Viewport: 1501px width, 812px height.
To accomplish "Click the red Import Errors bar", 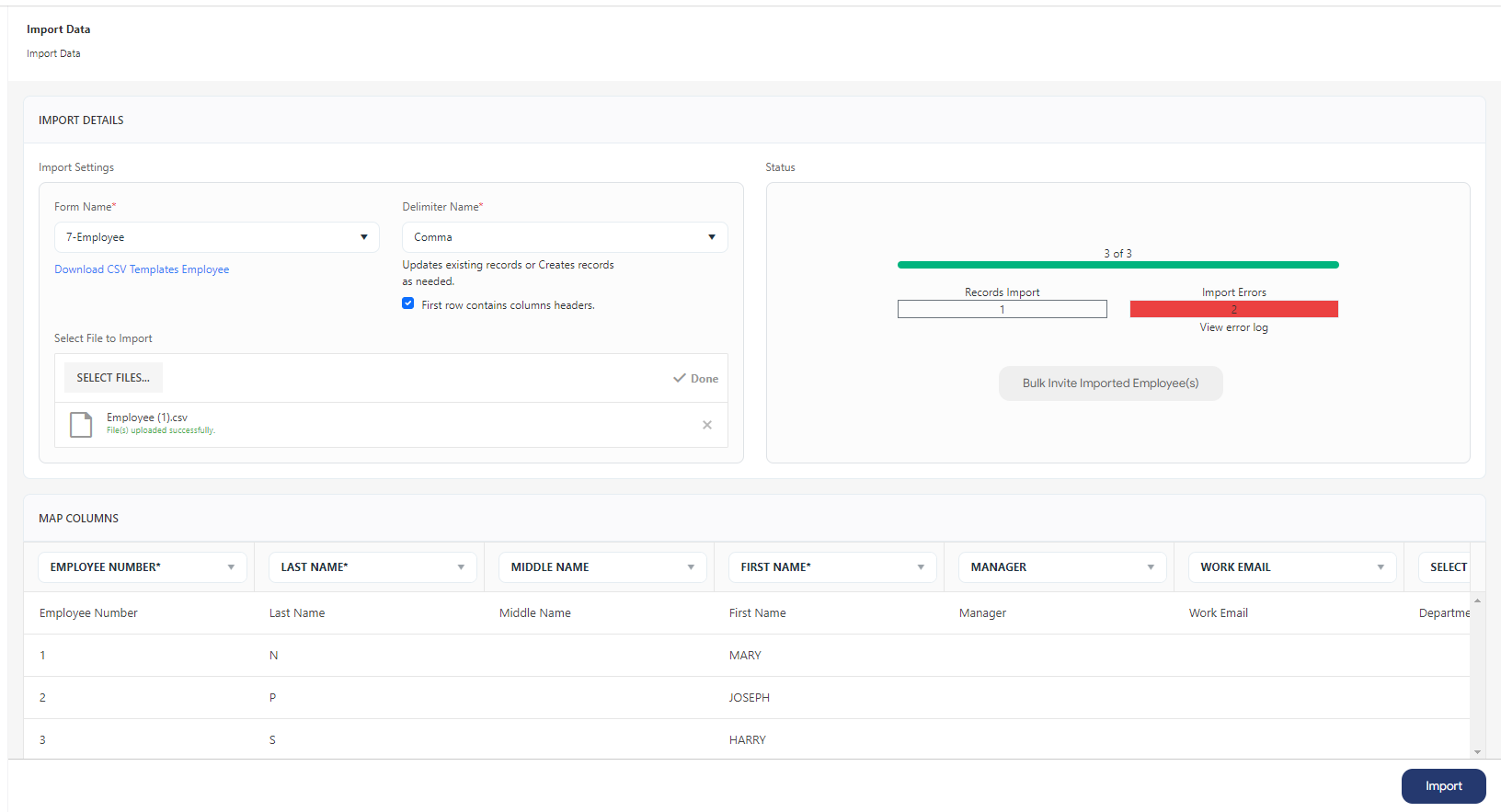I will click(x=1233, y=309).
